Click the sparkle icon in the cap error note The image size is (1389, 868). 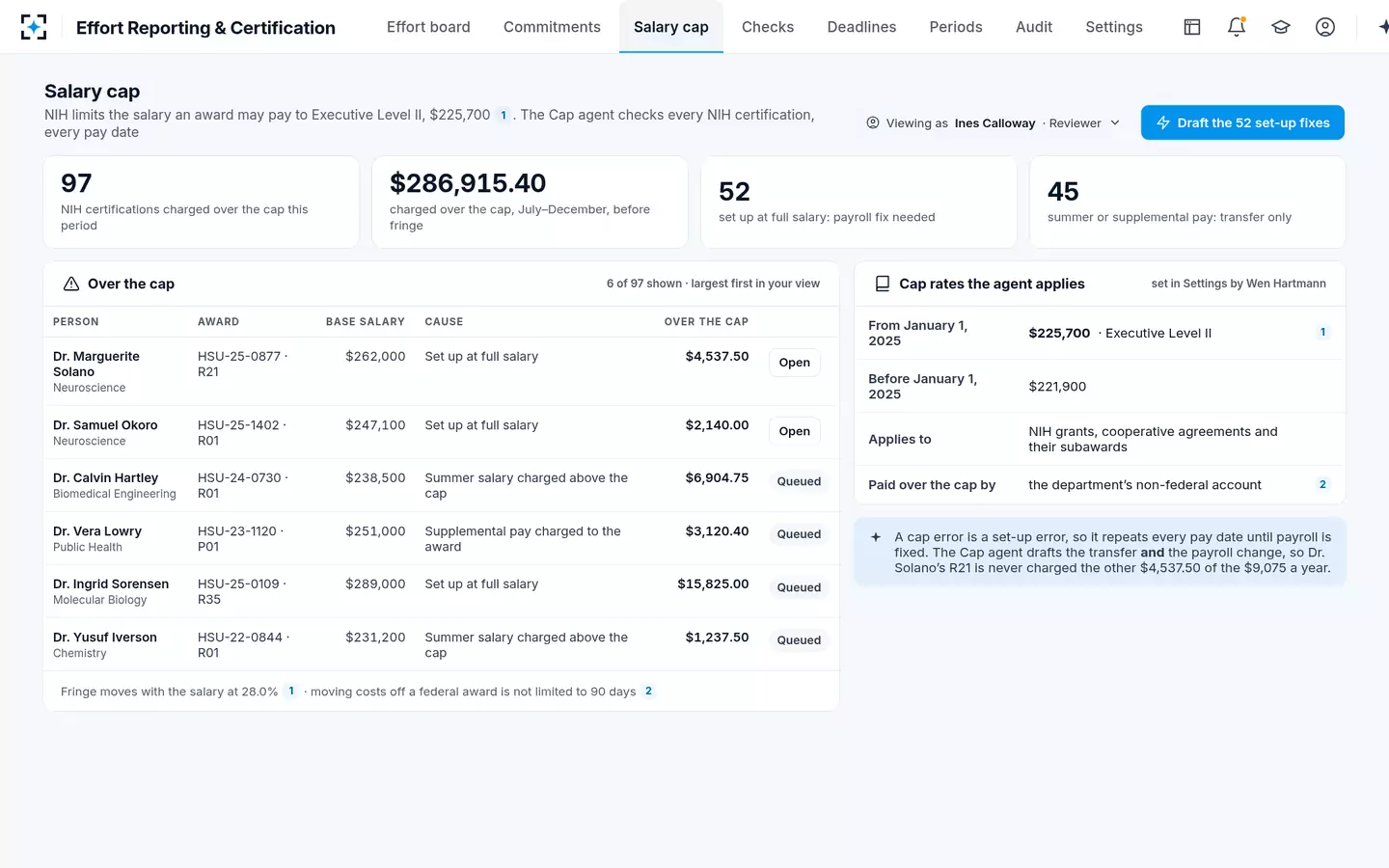click(x=876, y=537)
